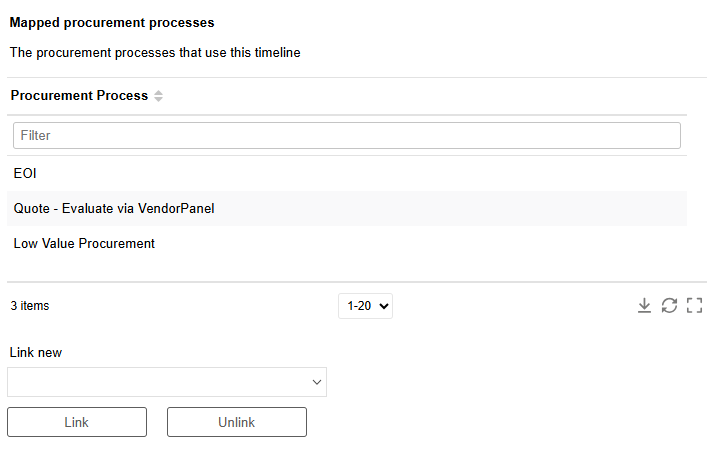Screen dimensions: 717x451
Task: Open the 1-20 page size dropdown
Action: coord(365,306)
